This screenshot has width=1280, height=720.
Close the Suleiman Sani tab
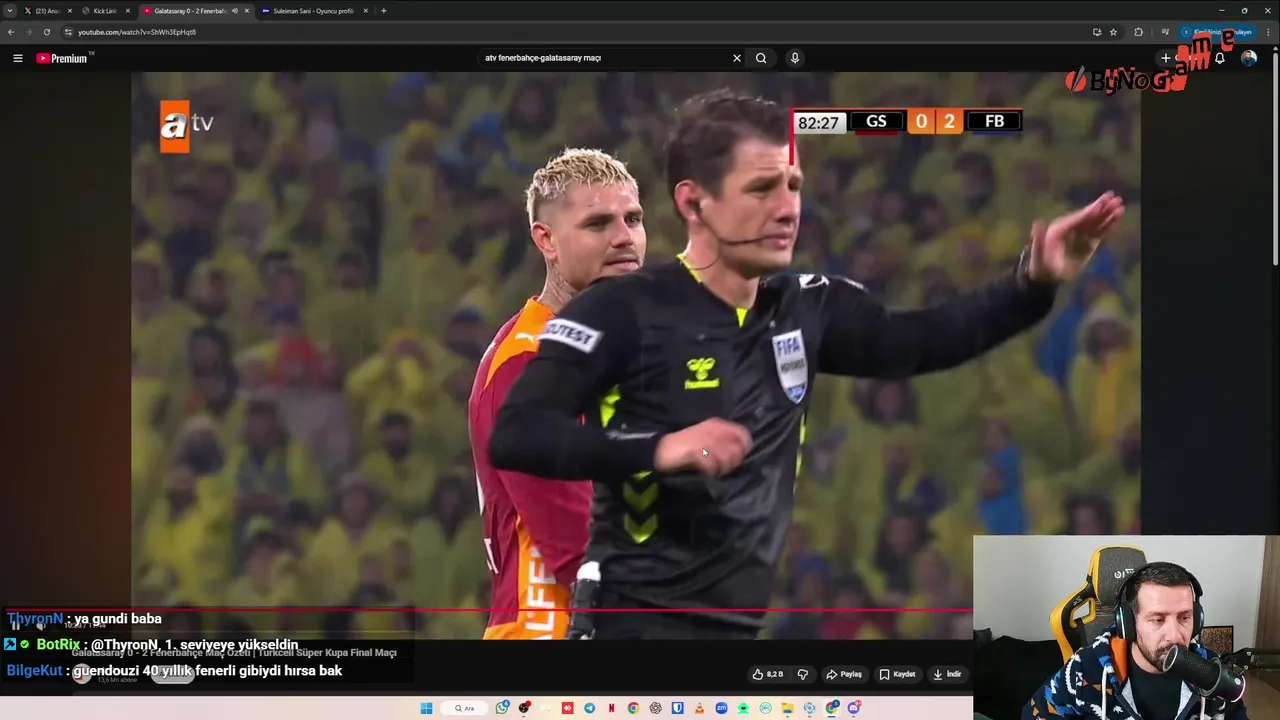(366, 11)
